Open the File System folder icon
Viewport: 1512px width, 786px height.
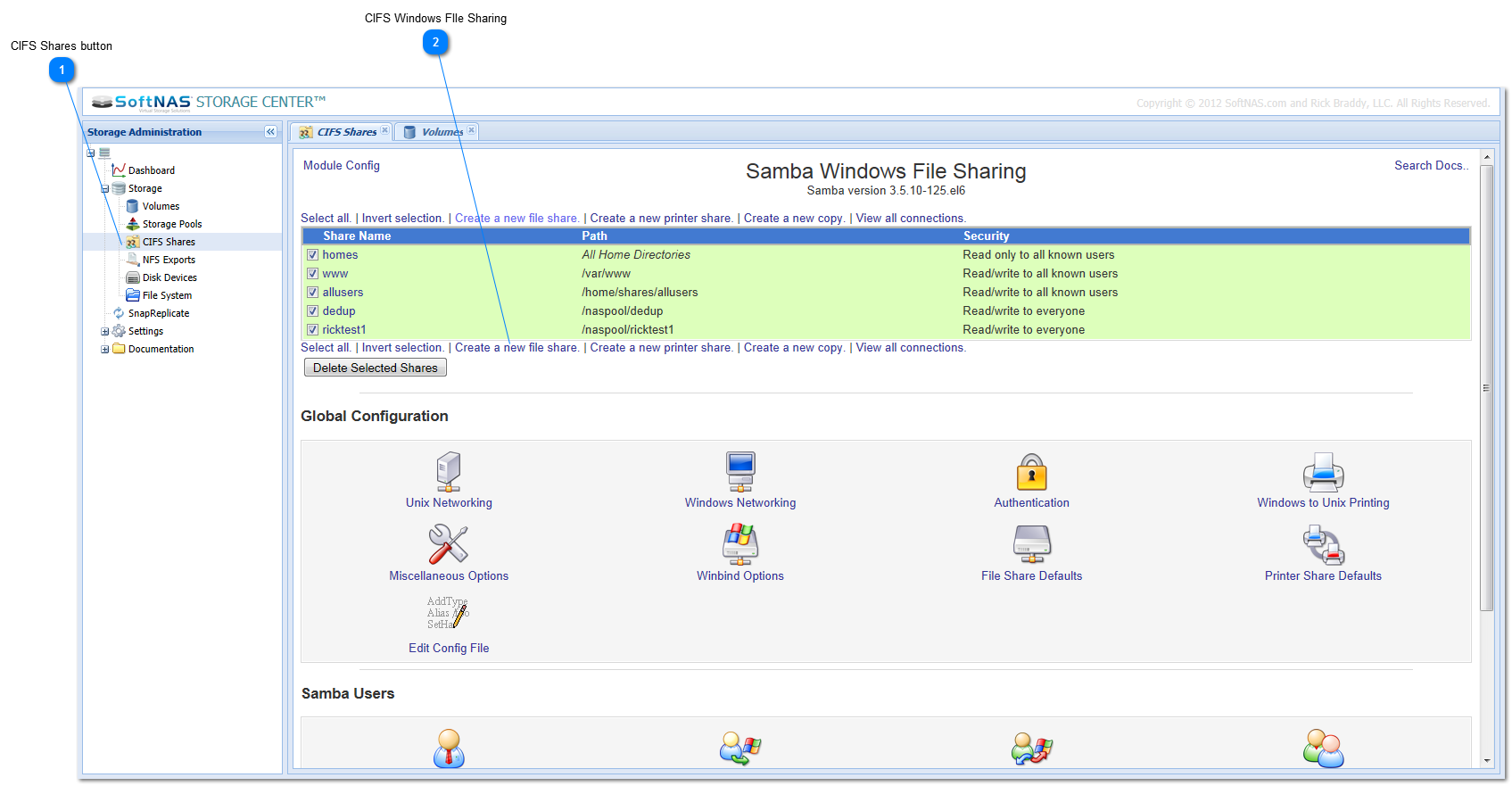(x=132, y=295)
